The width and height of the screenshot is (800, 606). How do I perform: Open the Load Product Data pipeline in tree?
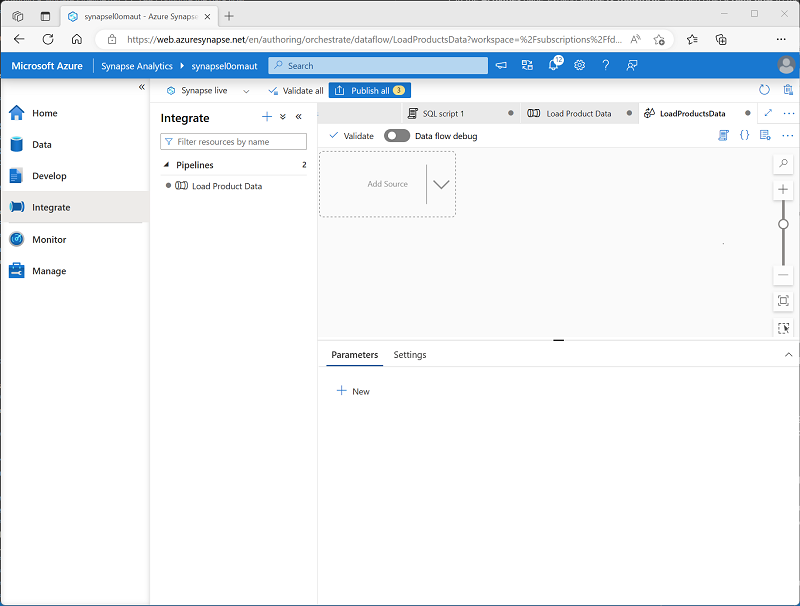point(227,186)
